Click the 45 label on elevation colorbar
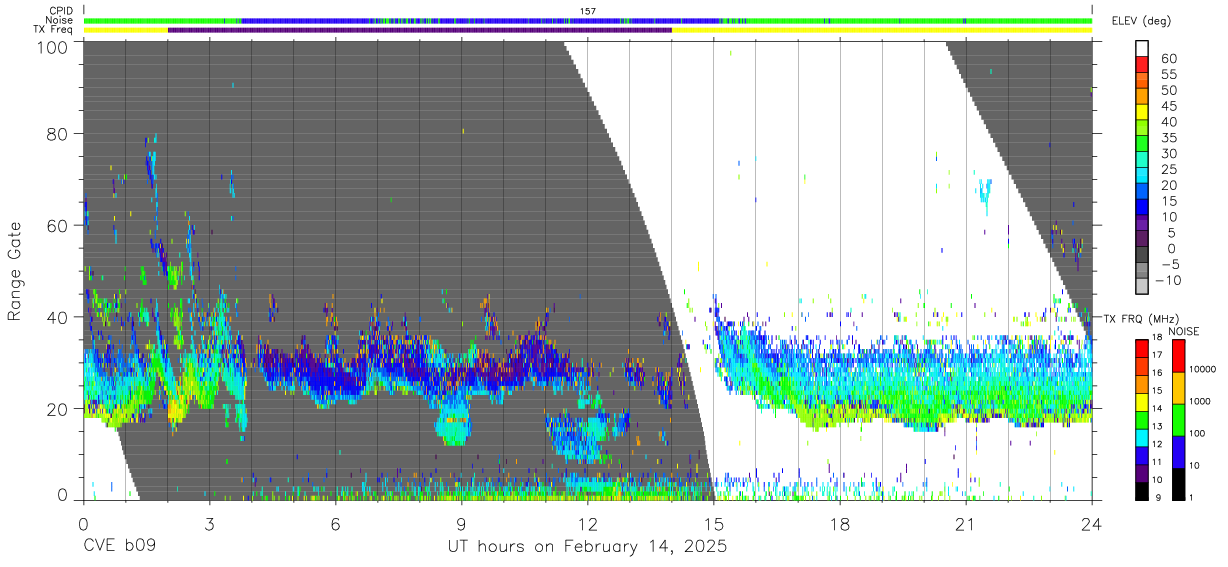 click(x=1168, y=106)
